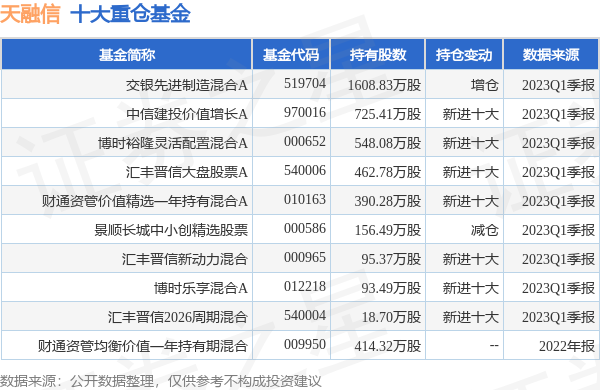The image size is (600, 390).
Task: Click 新进十大 in the 970016 row
Action: click(x=471, y=114)
